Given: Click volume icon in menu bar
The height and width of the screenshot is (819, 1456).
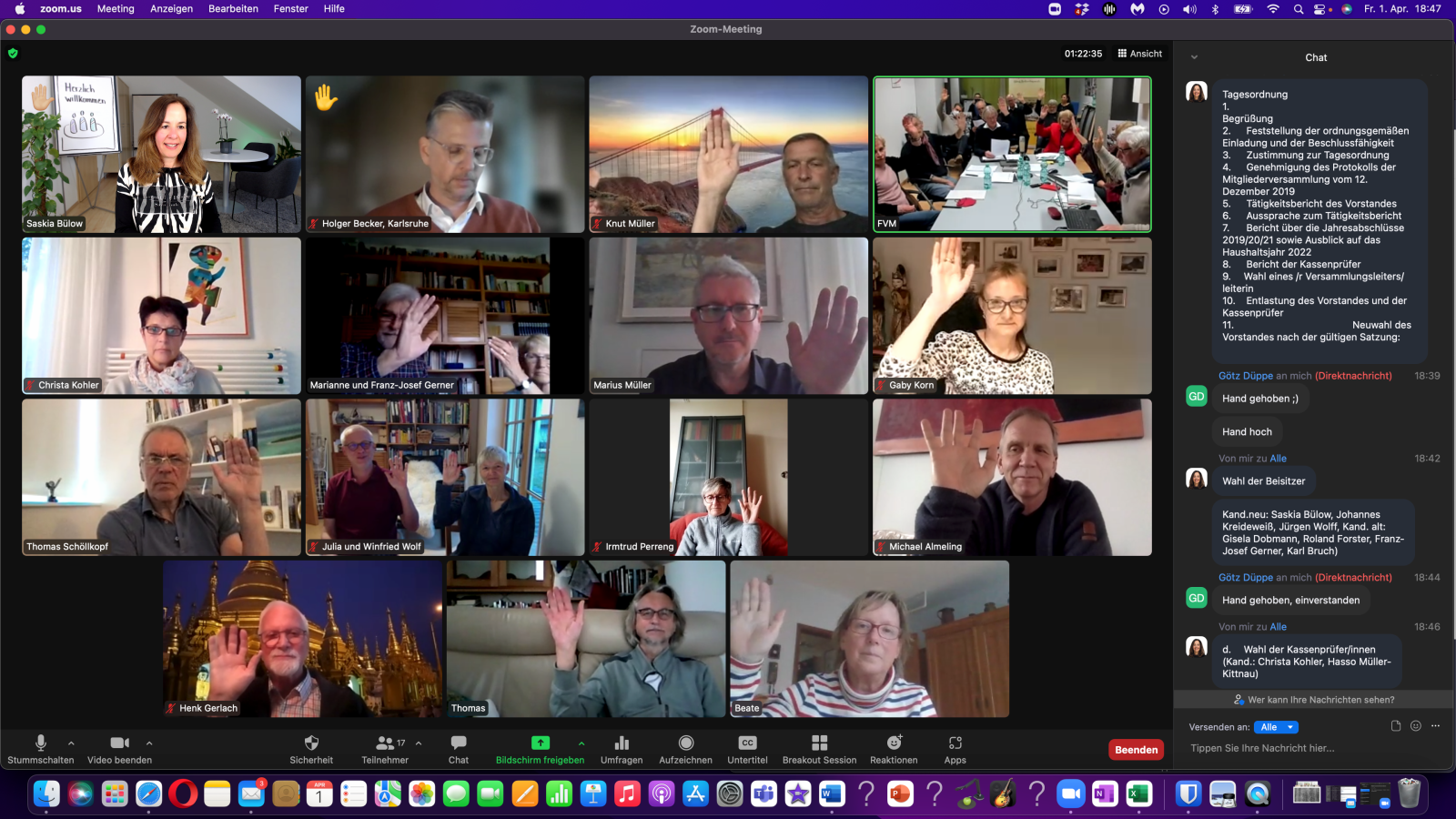Looking at the screenshot, I should click(x=1189, y=9).
